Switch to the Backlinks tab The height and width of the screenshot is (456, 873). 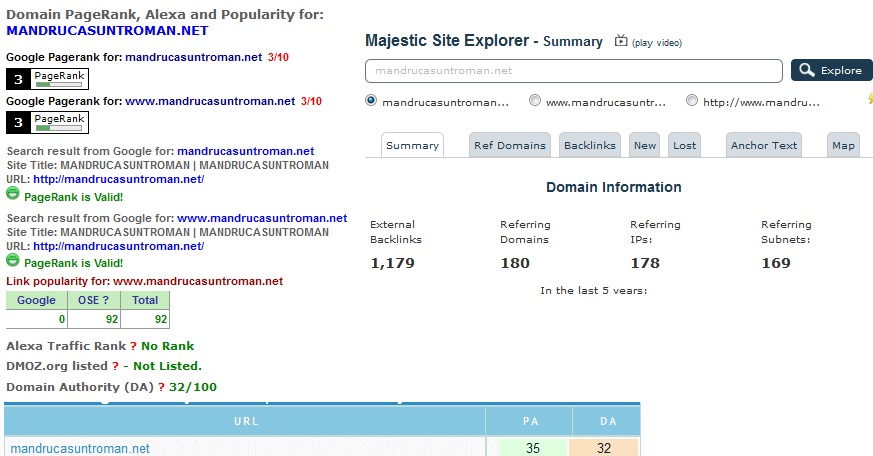click(590, 145)
